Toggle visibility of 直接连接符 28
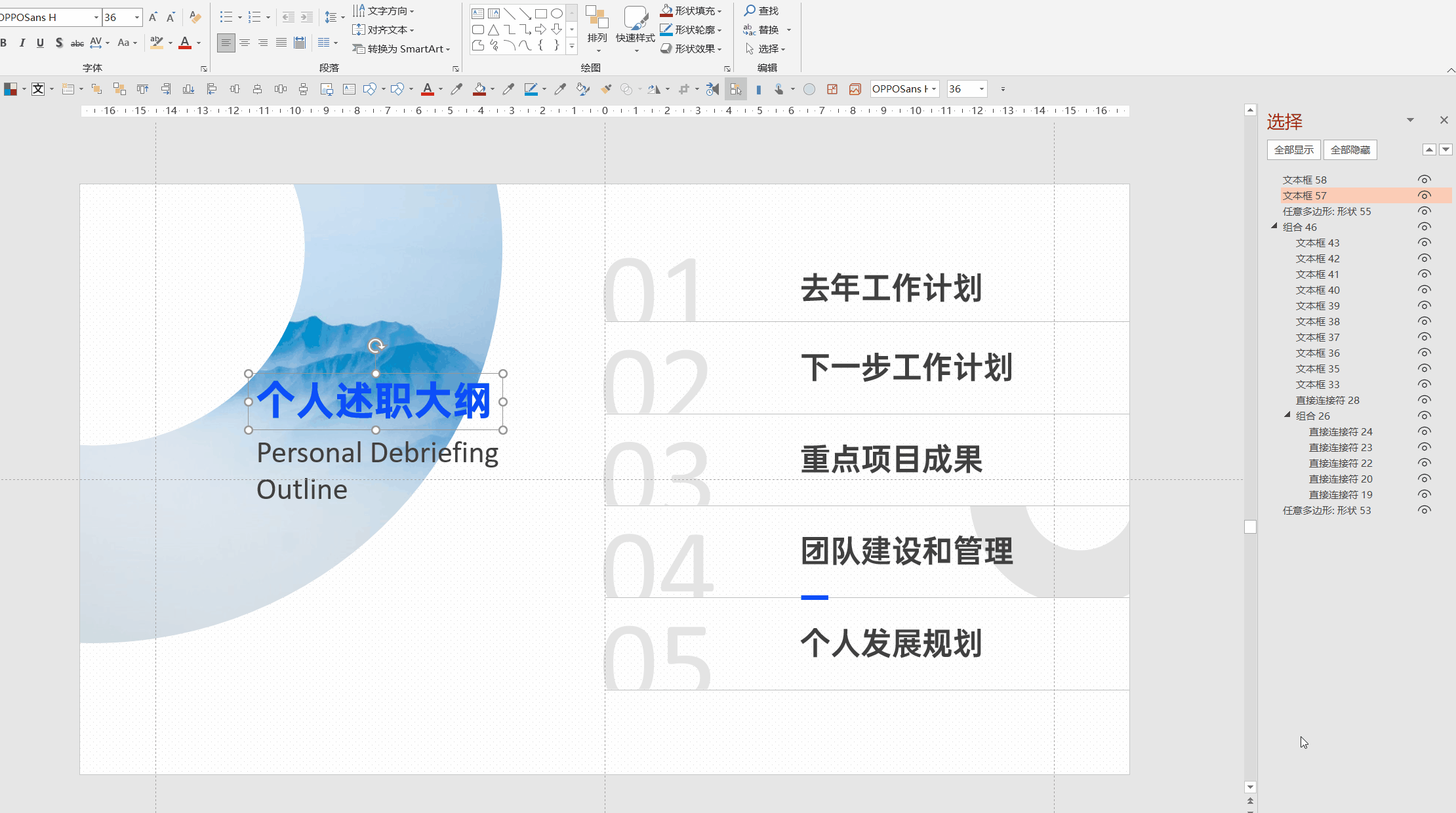Viewport: 1456px width, 813px height. 1424,400
